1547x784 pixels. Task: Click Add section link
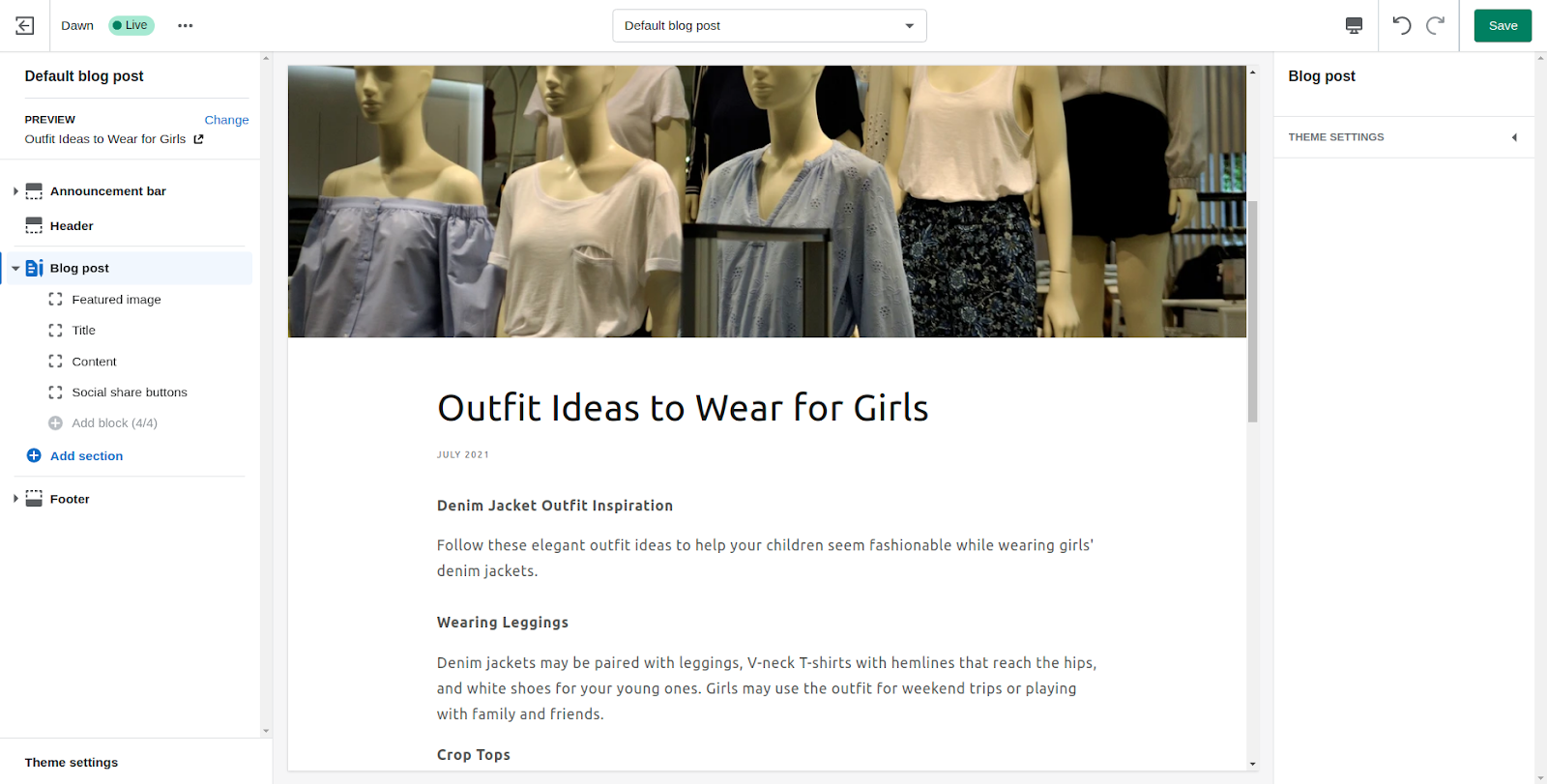point(86,456)
